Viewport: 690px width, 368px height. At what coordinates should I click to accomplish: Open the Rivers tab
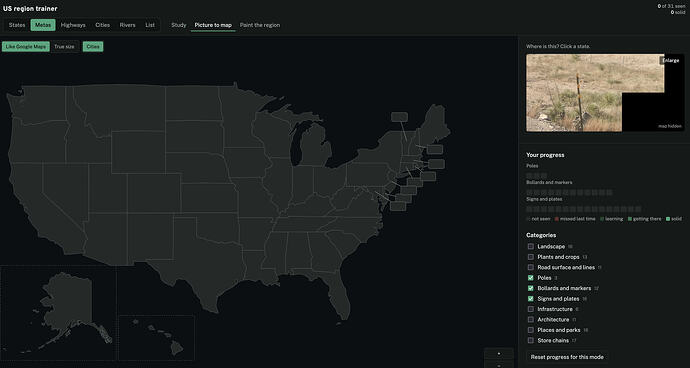(x=128, y=25)
